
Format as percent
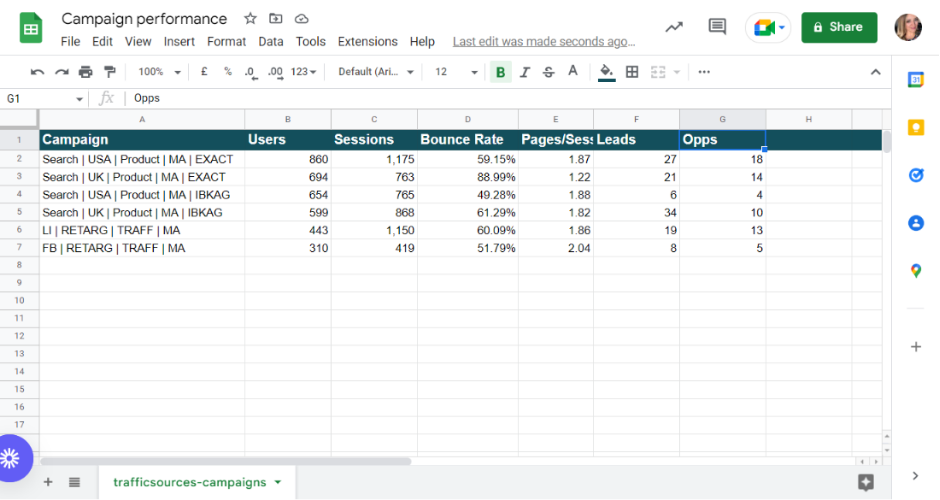pyautogui.click(x=228, y=72)
